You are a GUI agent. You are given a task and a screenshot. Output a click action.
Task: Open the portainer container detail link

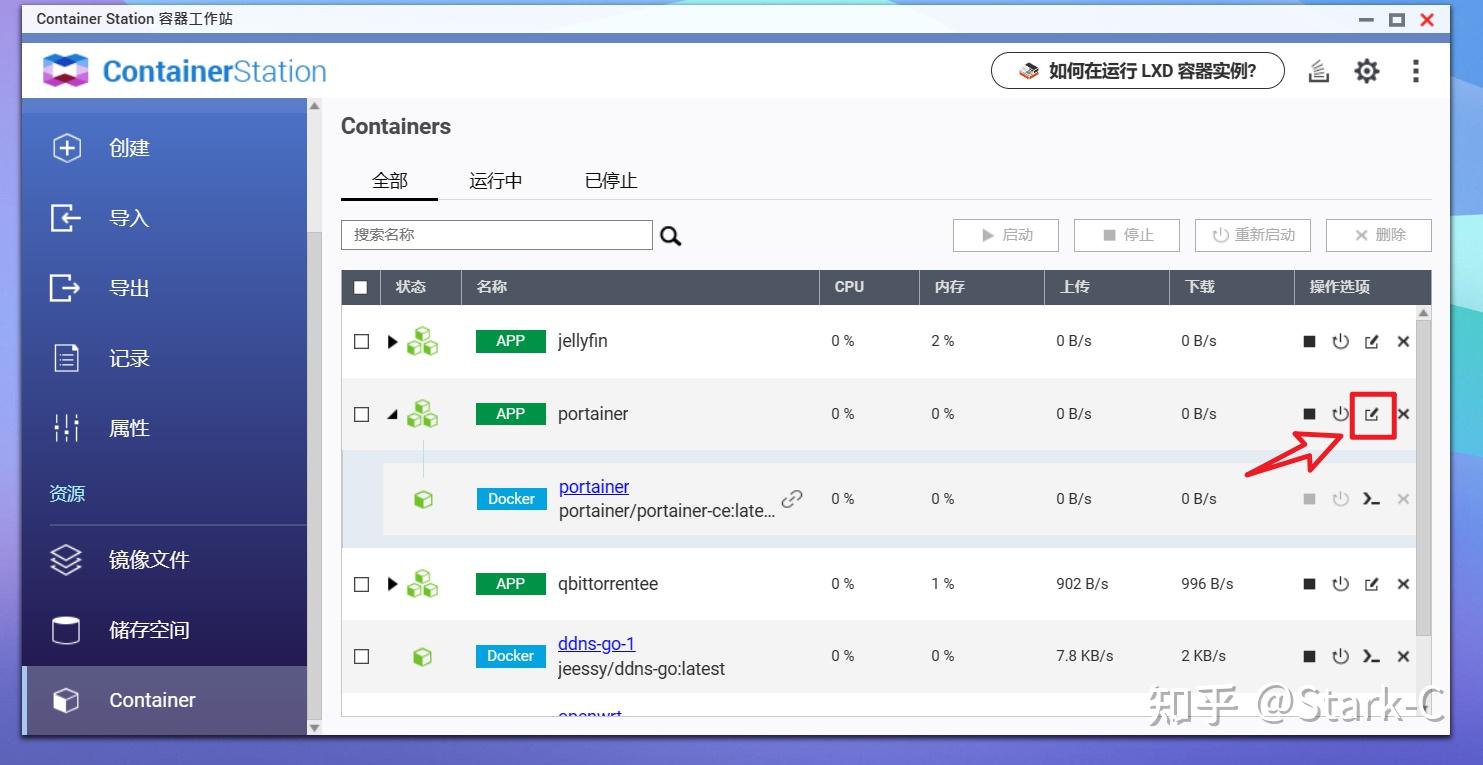coord(593,486)
